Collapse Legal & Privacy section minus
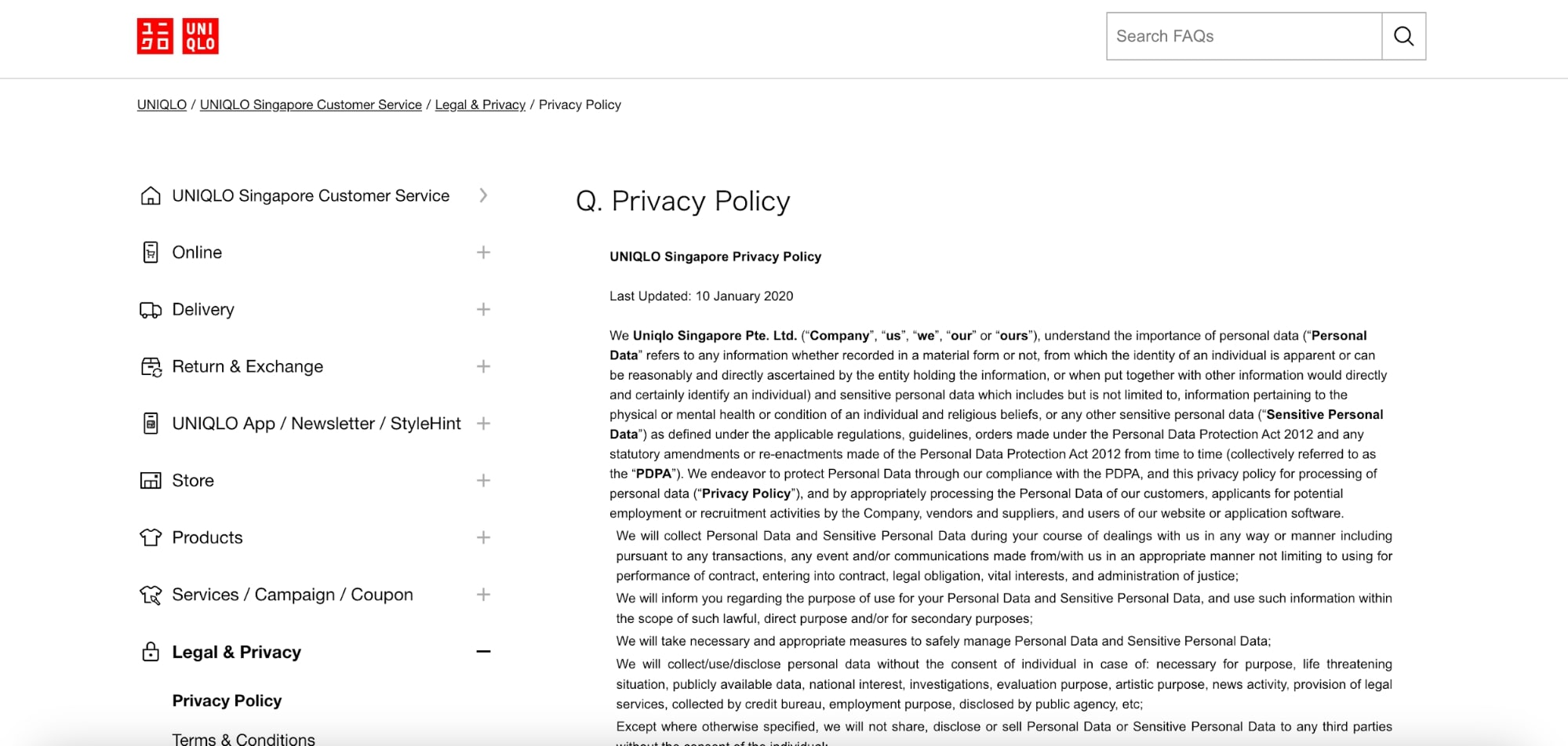Viewport: 1568px width, 746px height. 483,651
